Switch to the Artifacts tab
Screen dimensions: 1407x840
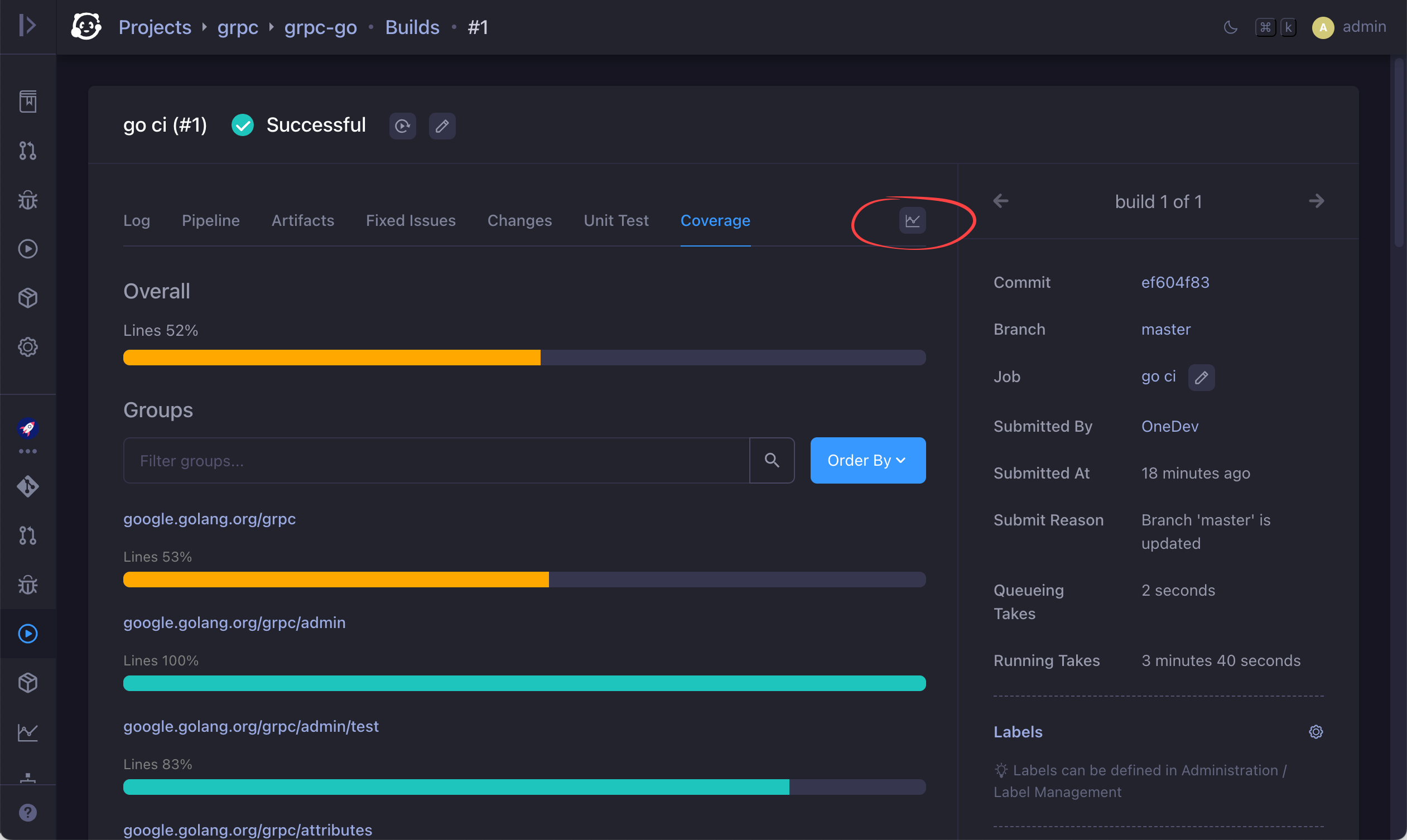[302, 220]
